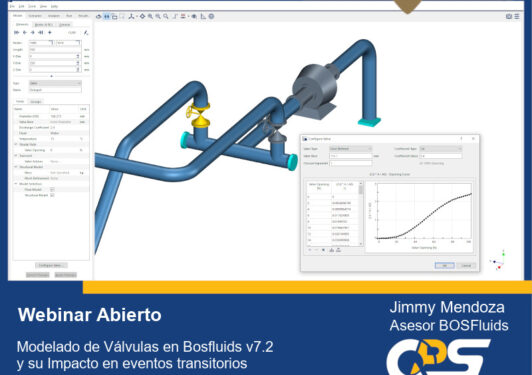This screenshot has height=375, width=532.
Task: Open the Valve Type dropdown in dialog
Action: pyautogui.click(x=350, y=149)
